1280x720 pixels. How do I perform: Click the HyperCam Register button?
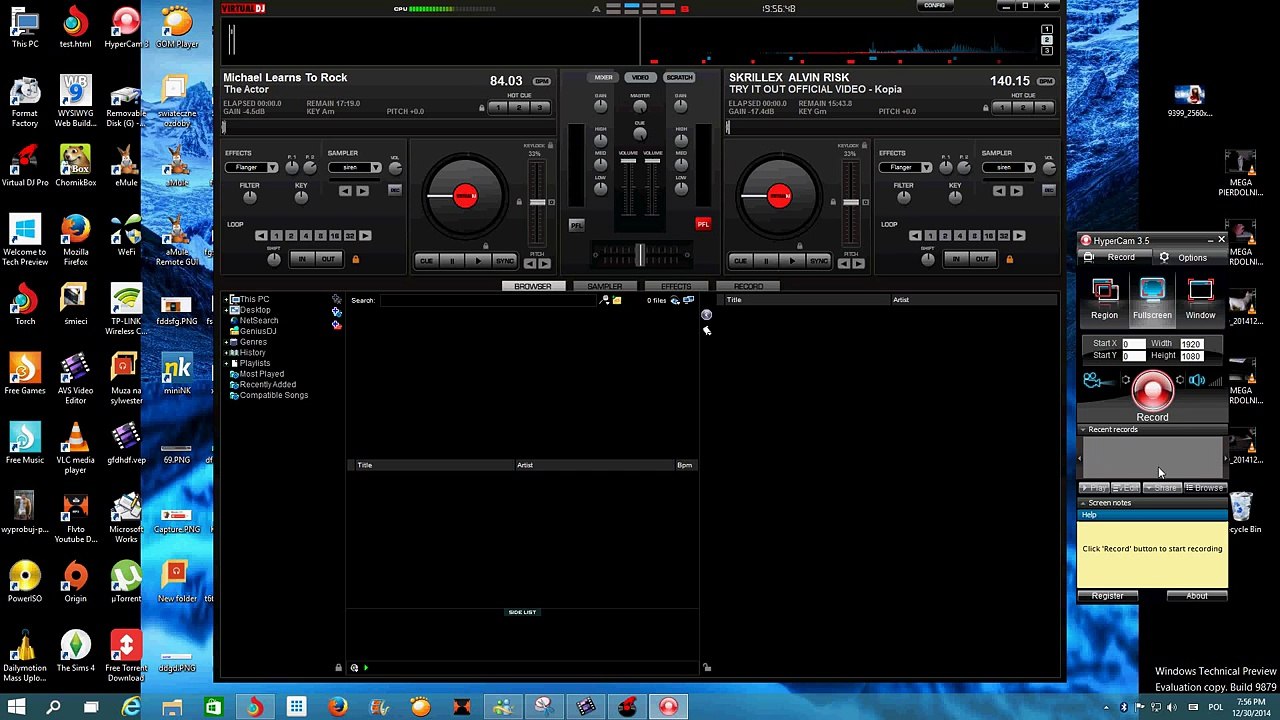[x=1107, y=596]
